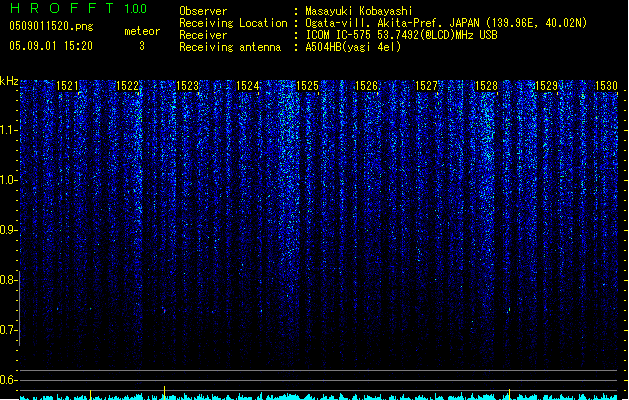Image resolution: width=629 pixels, height=400 pixels.
Task: Click the 1.0 frequency axis label
Action: point(9,180)
